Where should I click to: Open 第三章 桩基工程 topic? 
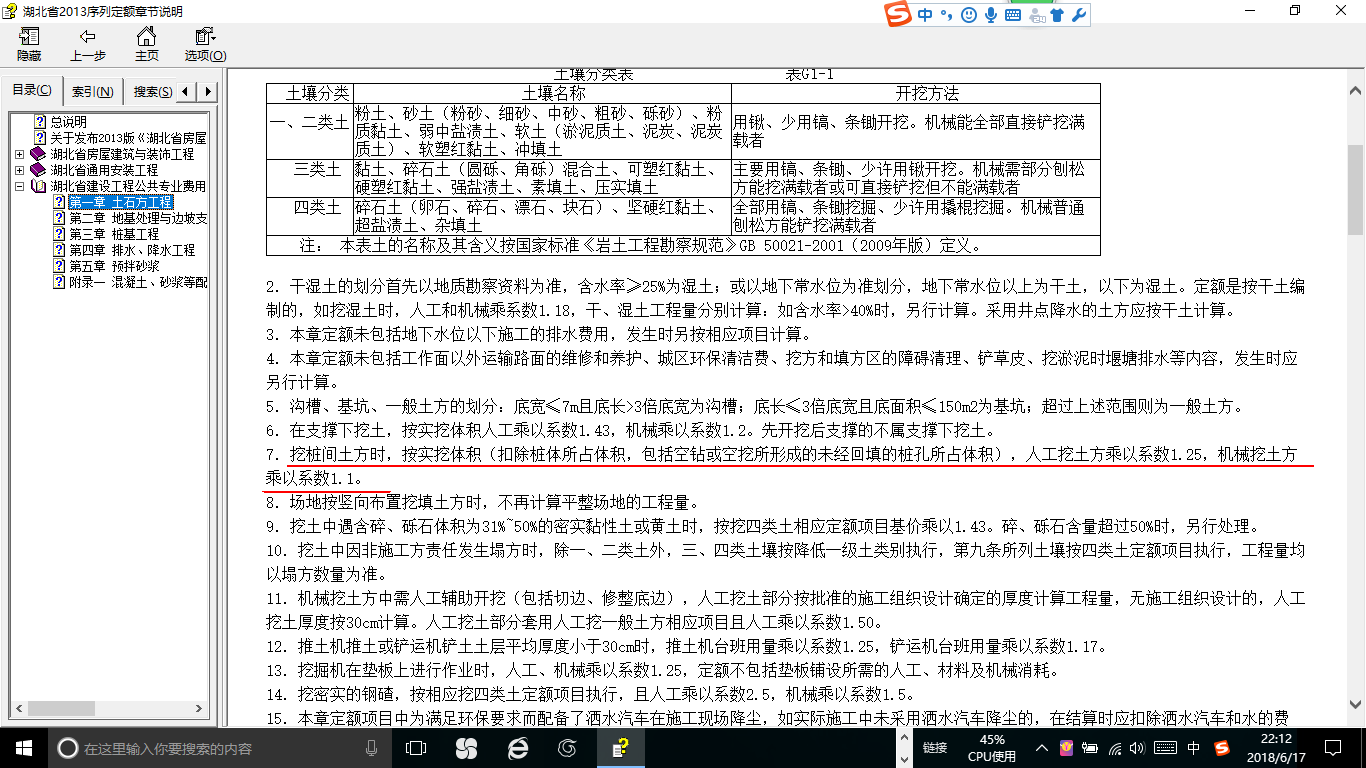113,234
